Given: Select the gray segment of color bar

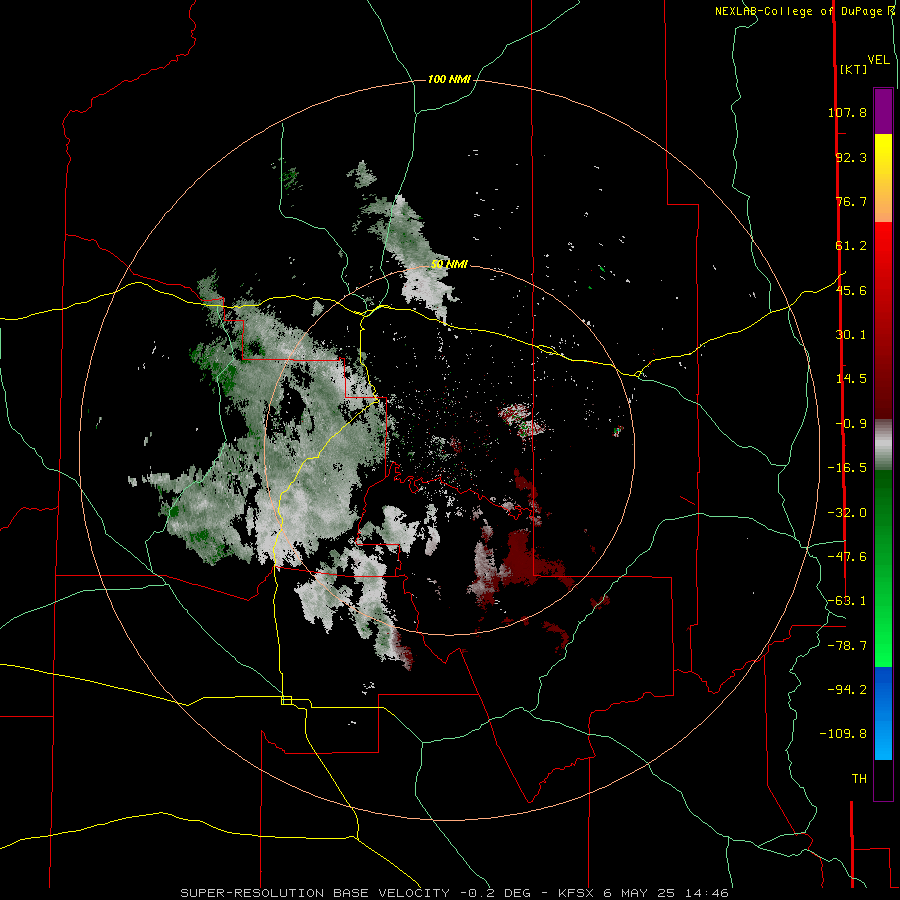Looking at the screenshot, I should (883, 445).
